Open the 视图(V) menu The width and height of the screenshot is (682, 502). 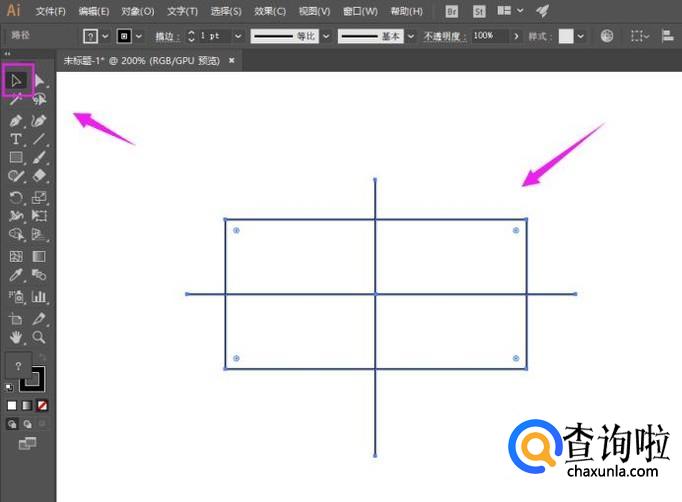tap(314, 11)
